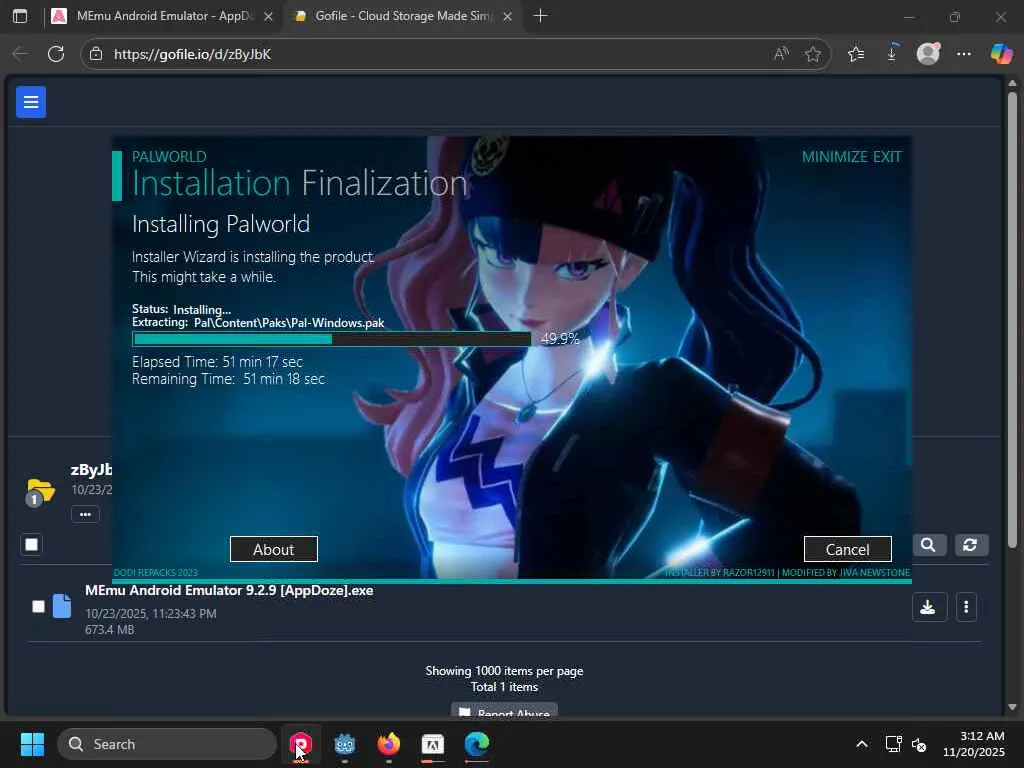Open a new browser tab
Screen dimensions: 1024x768
[x=540, y=16]
